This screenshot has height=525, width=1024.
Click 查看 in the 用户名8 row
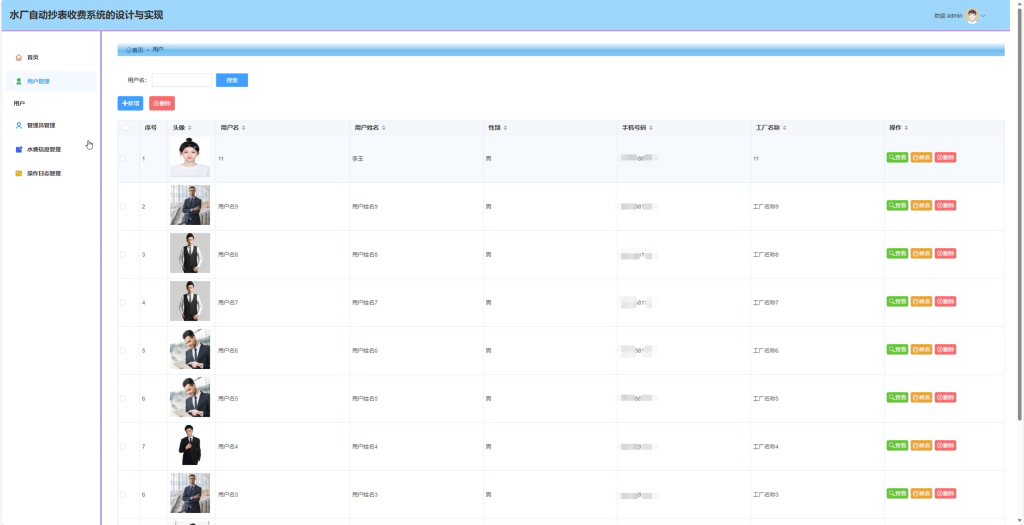click(897, 253)
